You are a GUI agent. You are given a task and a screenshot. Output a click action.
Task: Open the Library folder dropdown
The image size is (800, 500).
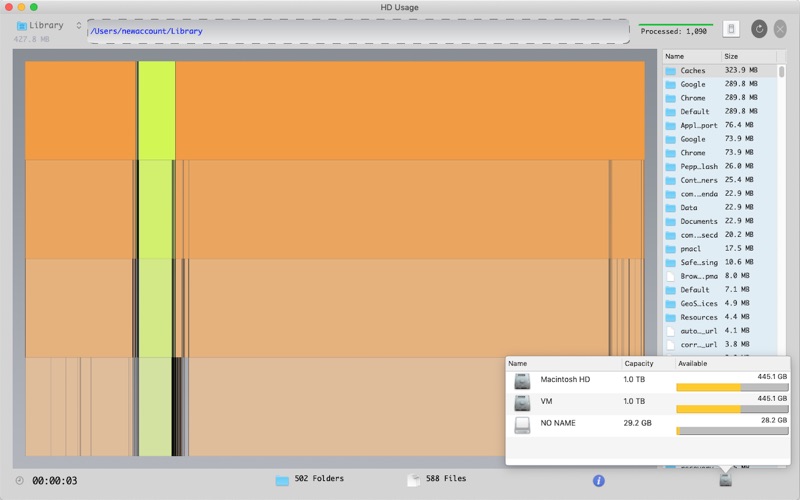(x=48, y=26)
